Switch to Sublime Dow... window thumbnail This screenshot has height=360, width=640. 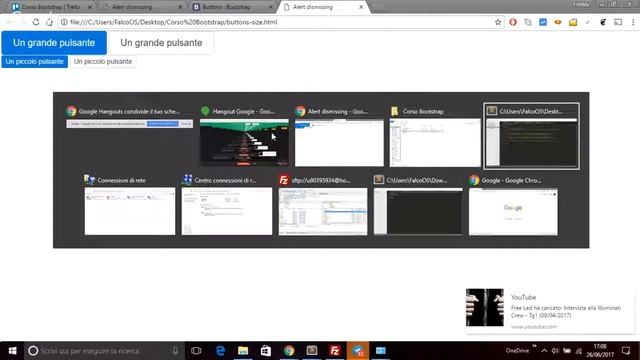(x=418, y=204)
